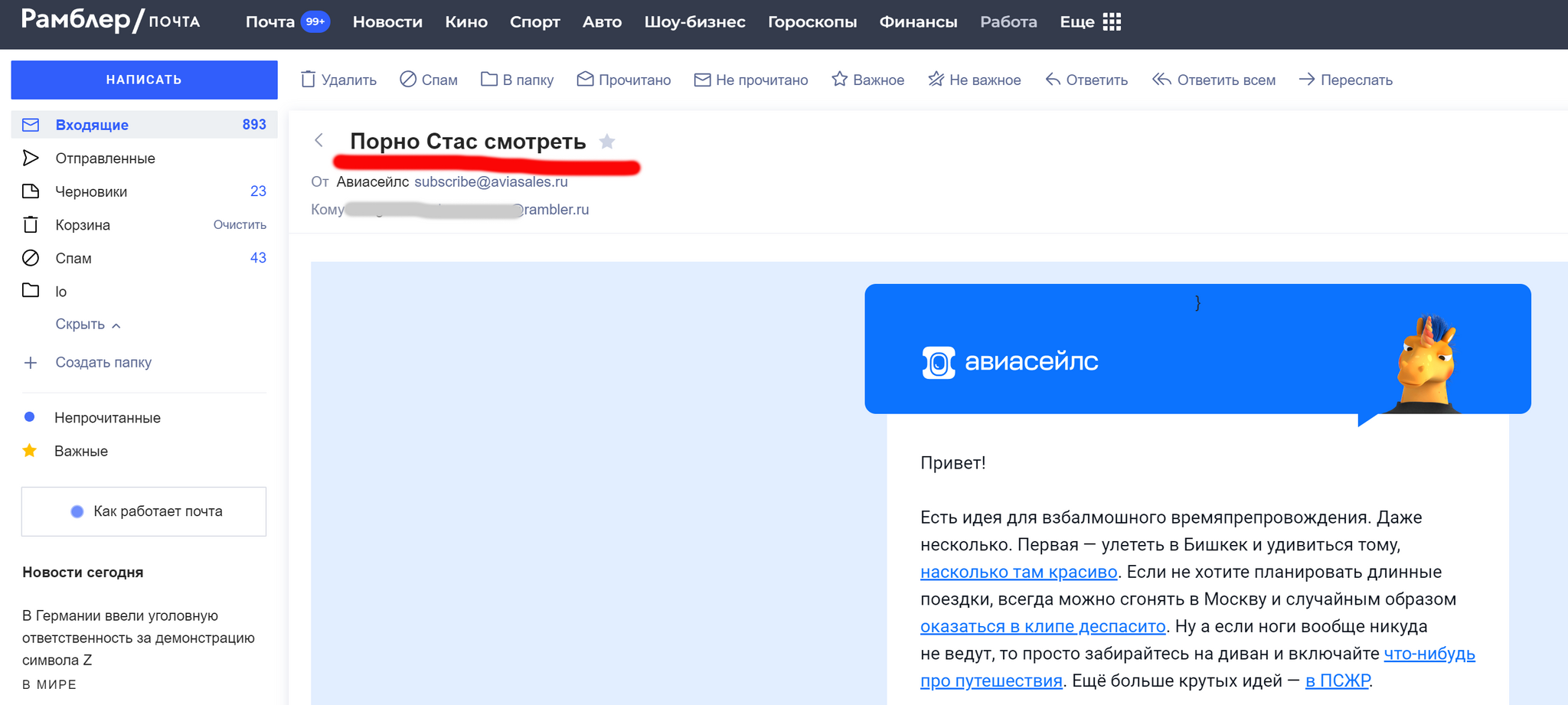
Task: Click the folder icon for В папку
Action: (489, 79)
